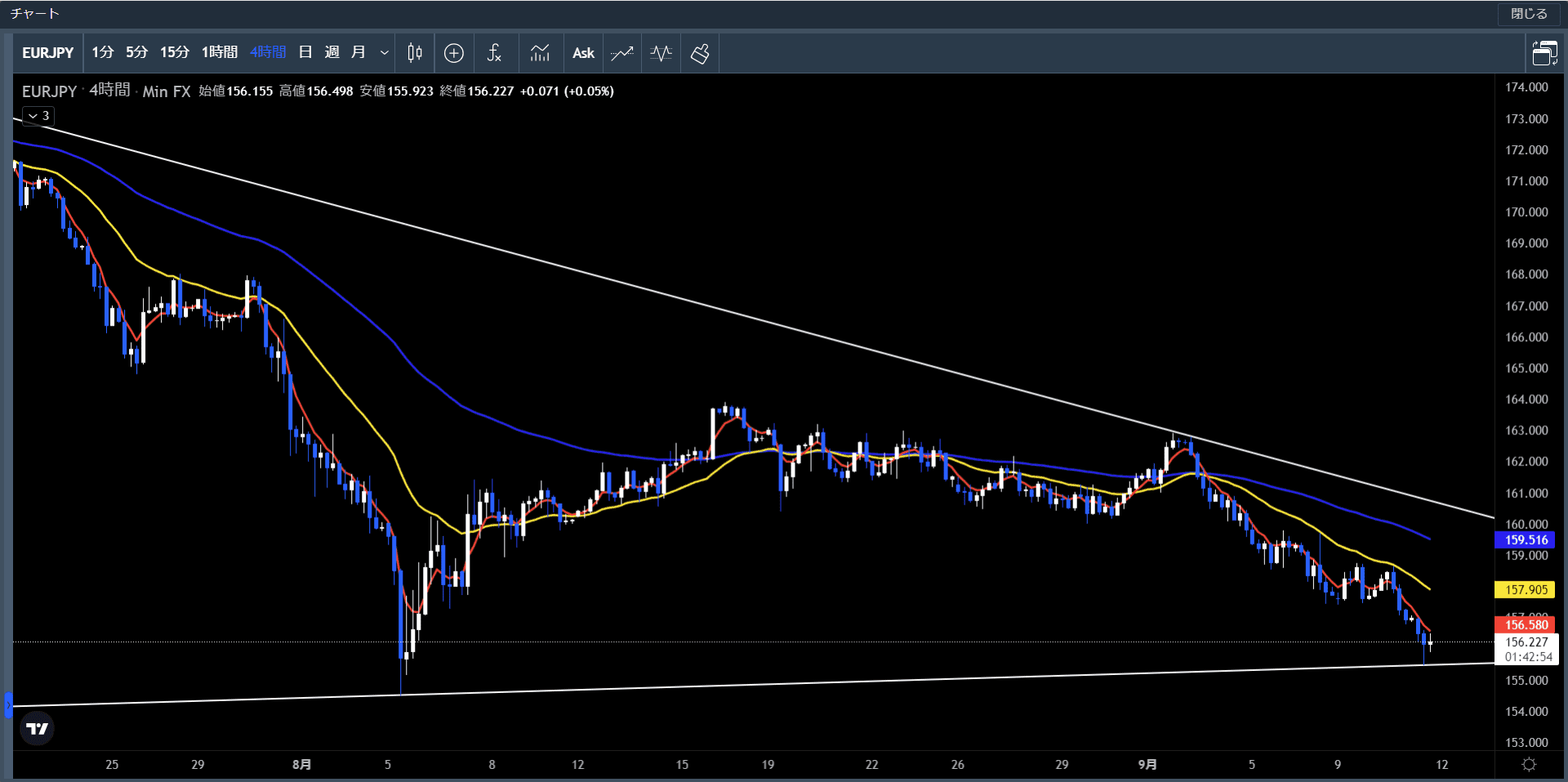The width and height of the screenshot is (1568, 782).
Task: Switch to the 5分 timeframe
Action: [x=137, y=53]
